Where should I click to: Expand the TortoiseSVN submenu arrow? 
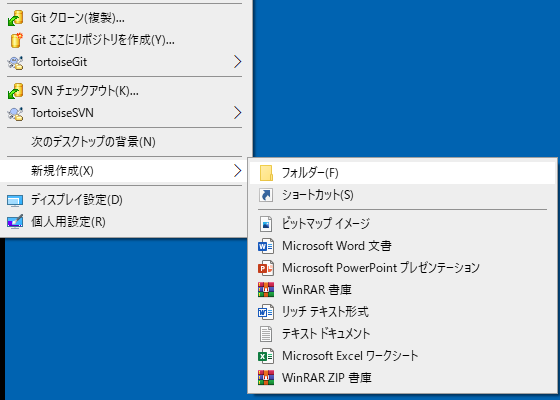pos(238,112)
